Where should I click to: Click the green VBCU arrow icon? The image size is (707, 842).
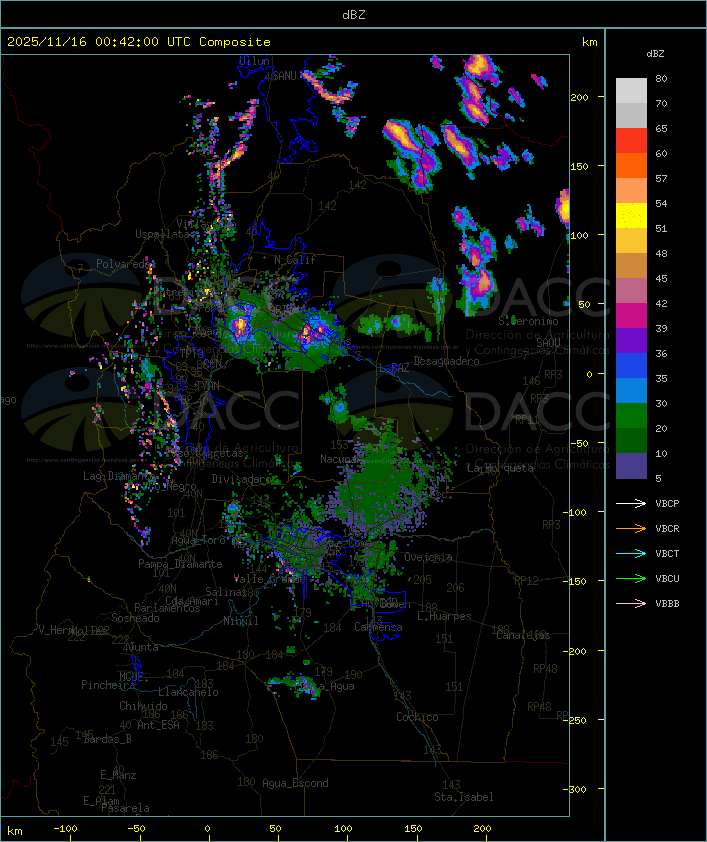click(x=631, y=578)
